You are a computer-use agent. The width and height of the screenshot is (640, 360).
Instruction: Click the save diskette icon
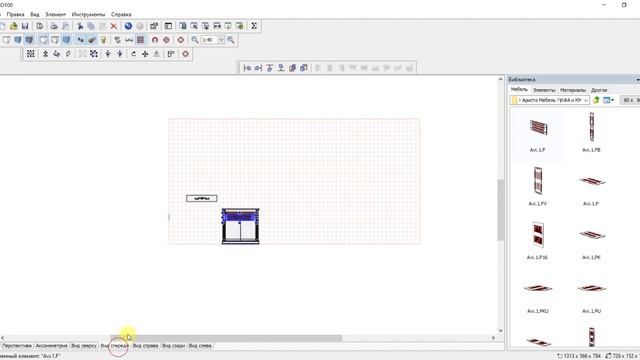pyautogui.click(x=25, y=26)
